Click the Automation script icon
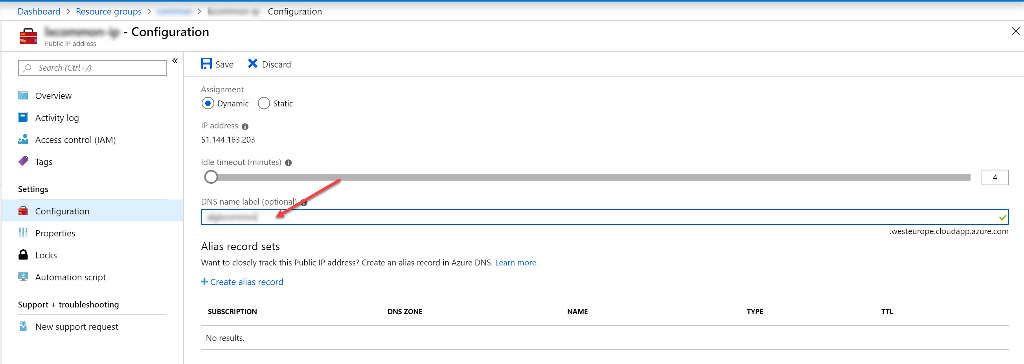 [x=24, y=277]
